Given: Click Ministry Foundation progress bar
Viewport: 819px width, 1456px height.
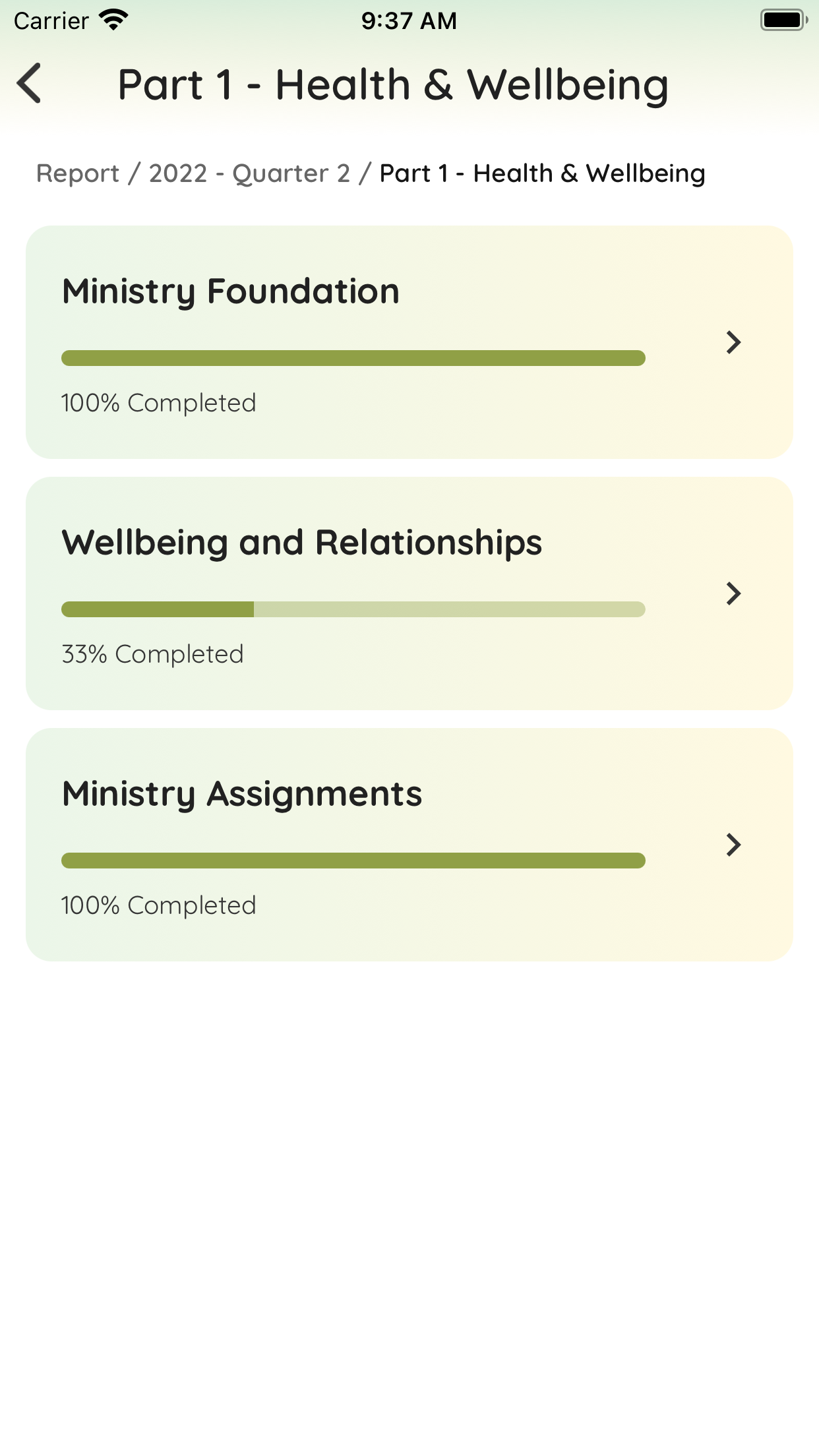Looking at the screenshot, I should tap(353, 358).
